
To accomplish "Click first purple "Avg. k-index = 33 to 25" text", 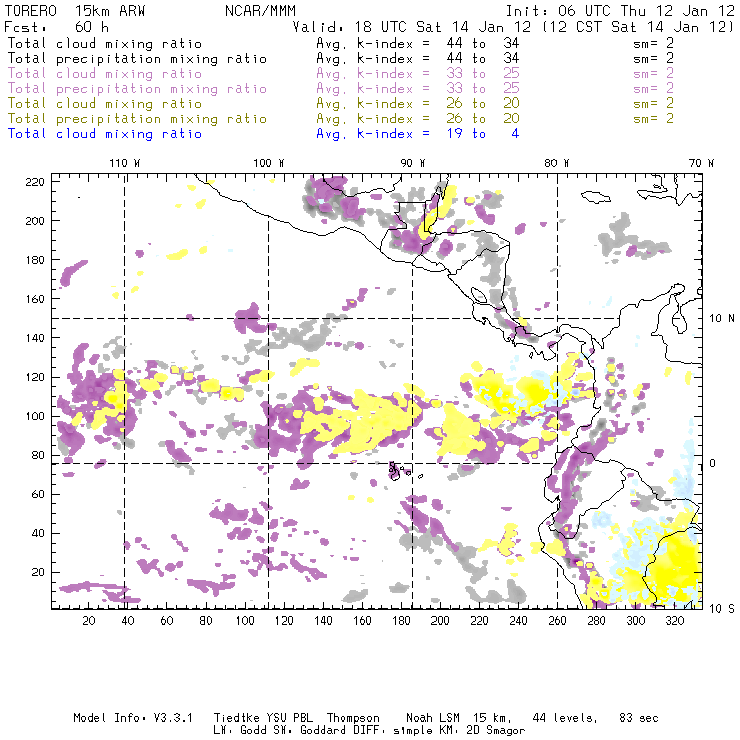I will (418, 74).
